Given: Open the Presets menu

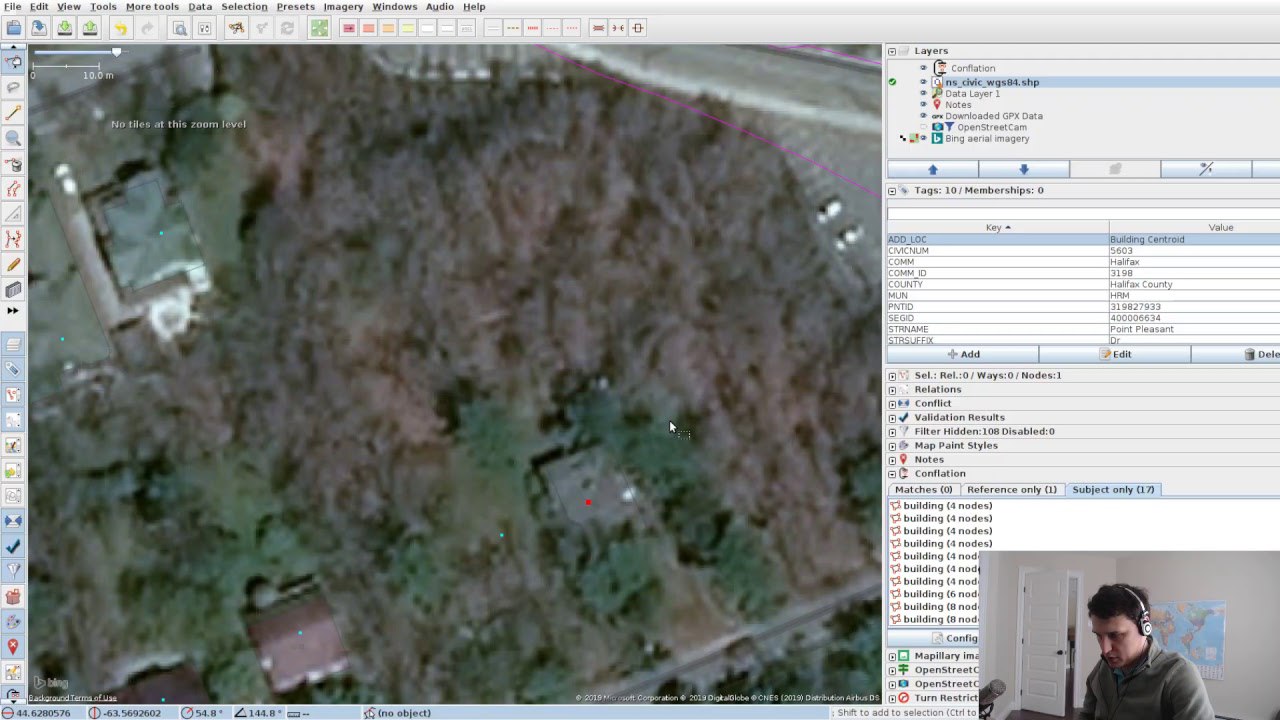Looking at the screenshot, I should click(295, 7).
